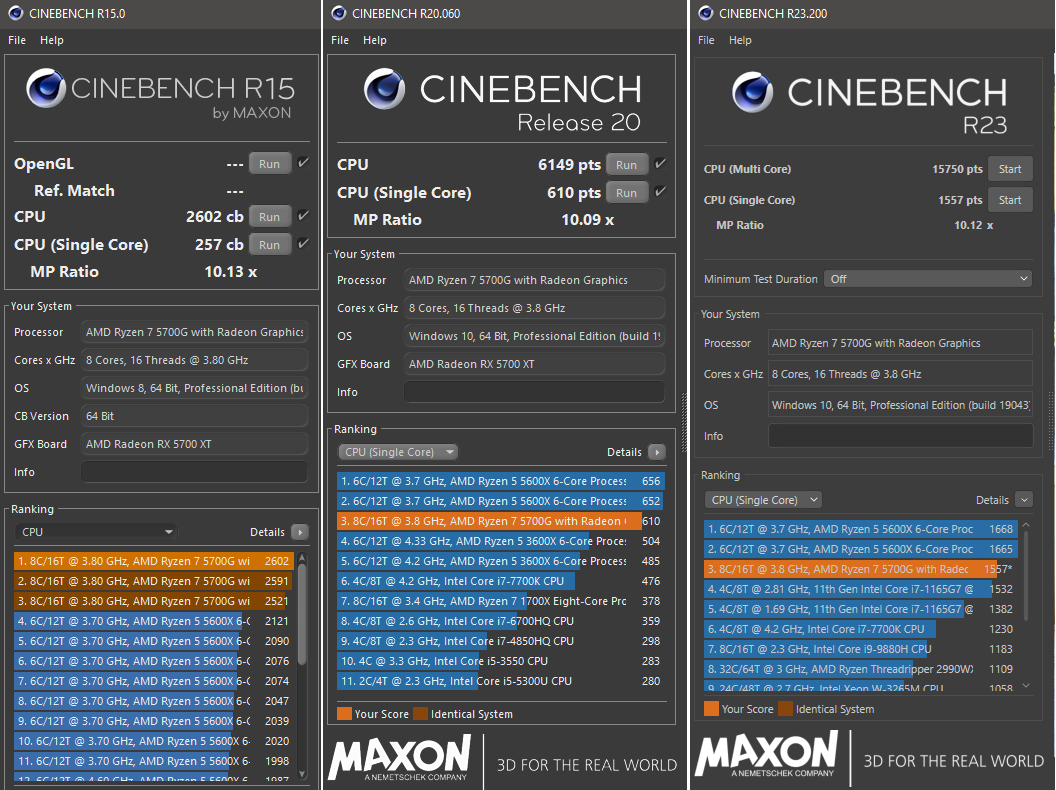1056x790 pixels.
Task: Start CPU (Single Core) test in R23
Action: click(1010, 200)
